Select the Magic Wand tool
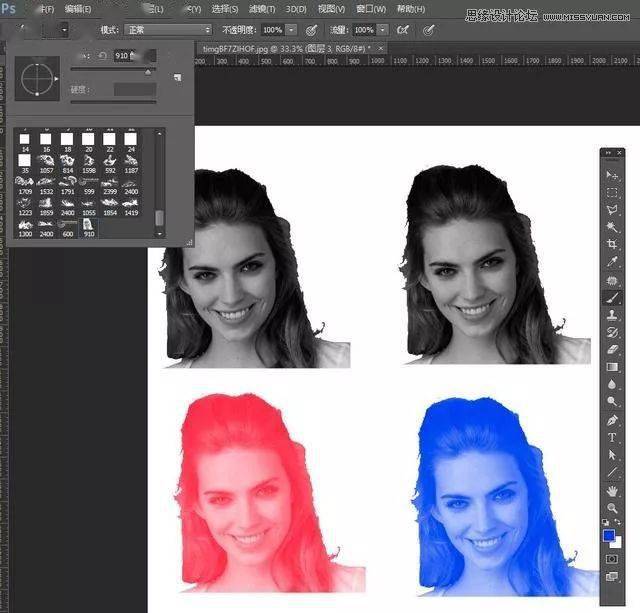The height and width of the screenshot is (613, 640). [x=612, y=227]
